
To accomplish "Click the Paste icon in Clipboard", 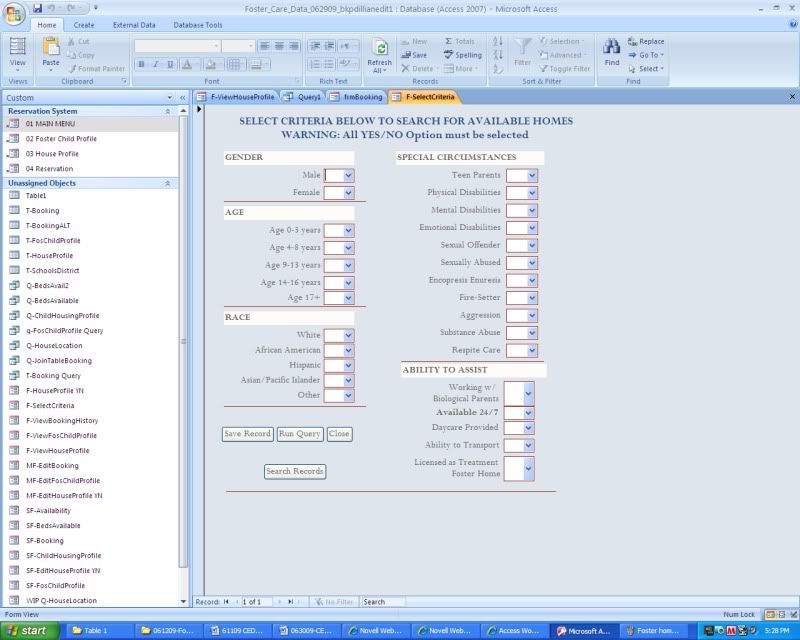I will click(51, 46).
